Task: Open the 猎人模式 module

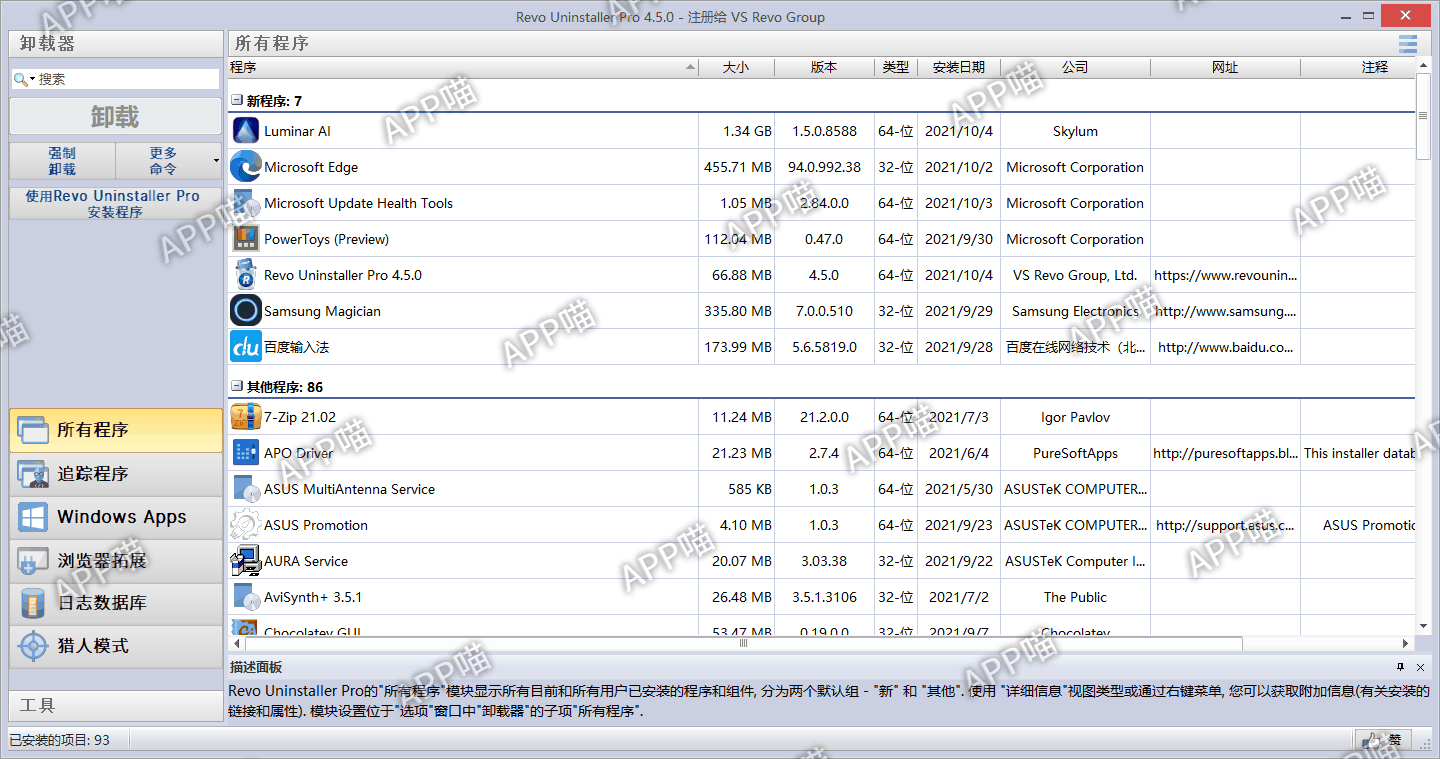Action: click(x=116, y=646)
